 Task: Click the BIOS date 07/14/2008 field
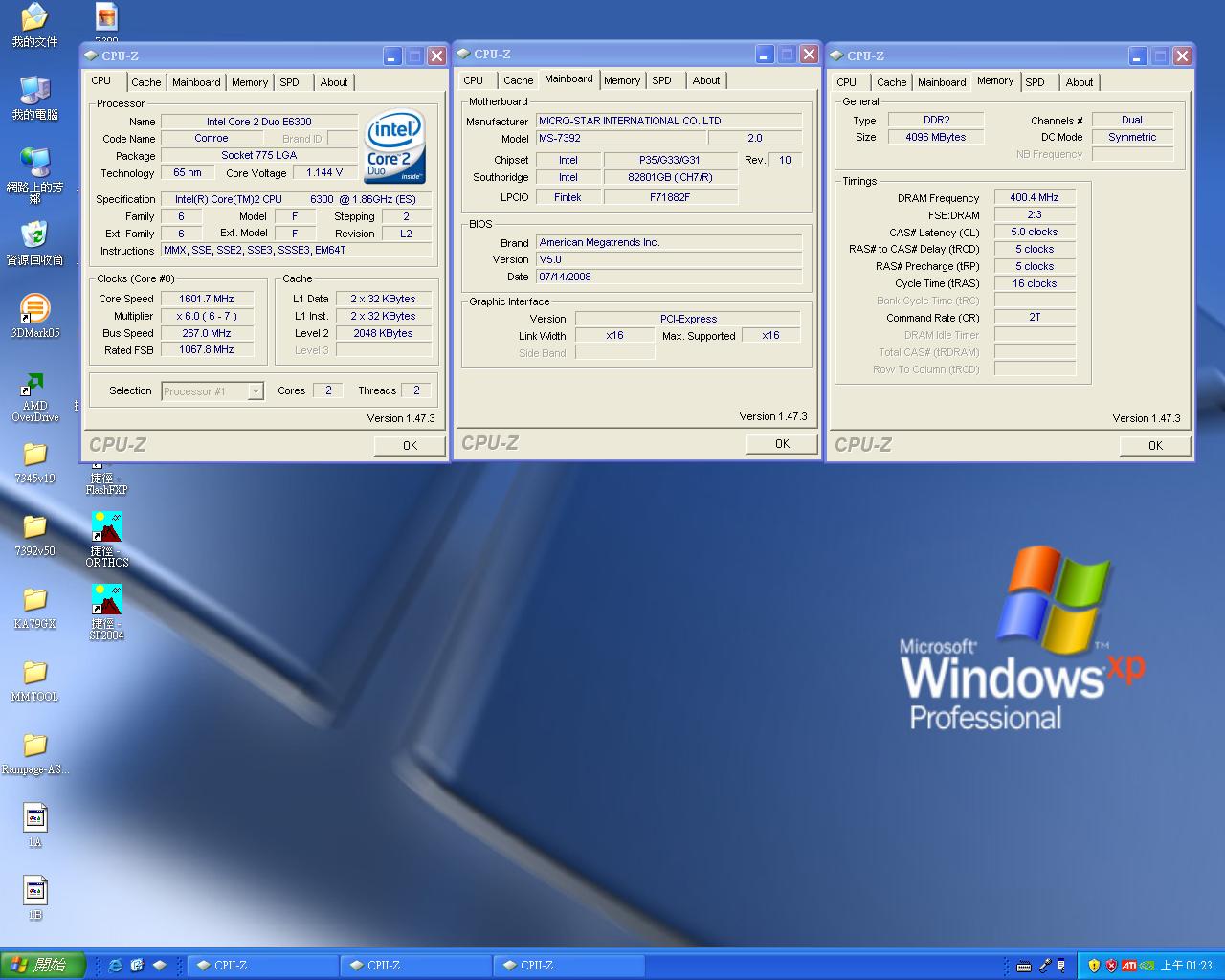point(668,277)
